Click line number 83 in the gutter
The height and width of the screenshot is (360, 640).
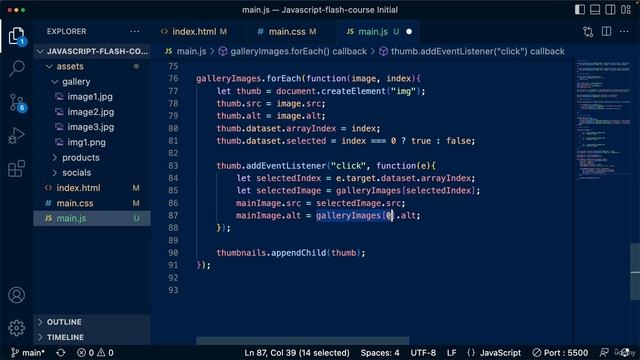tap(173, 166)
